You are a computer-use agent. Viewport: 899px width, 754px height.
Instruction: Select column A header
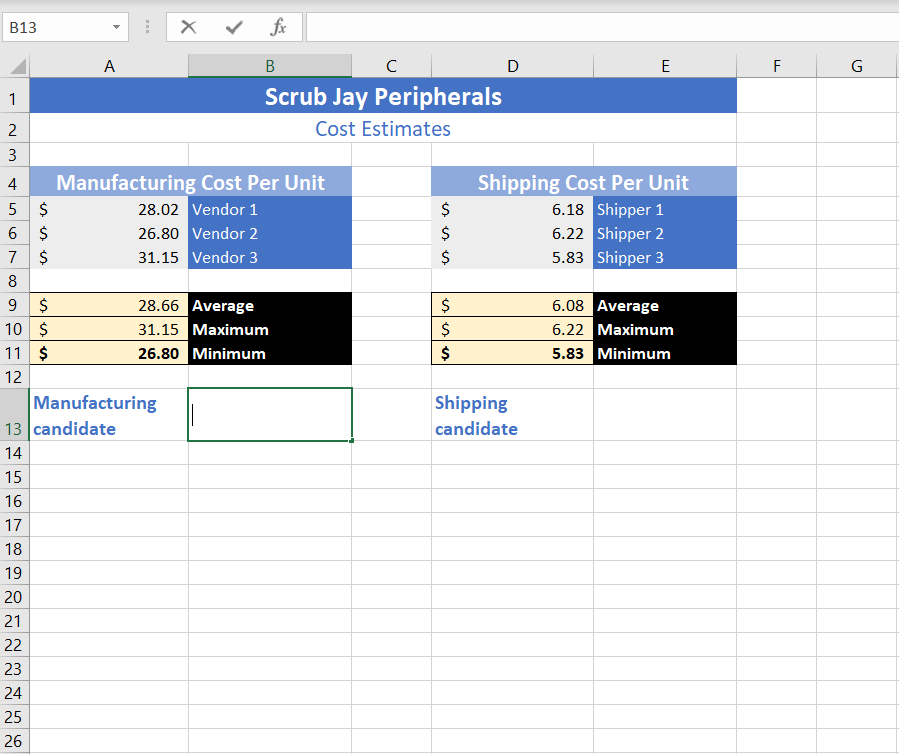(x=109, y=66)
